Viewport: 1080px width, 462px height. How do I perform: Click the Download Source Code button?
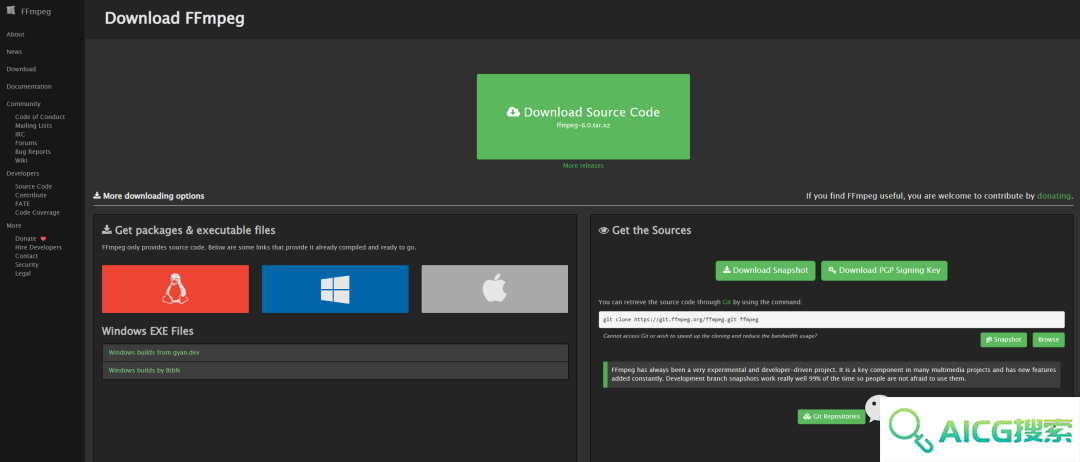583,116
